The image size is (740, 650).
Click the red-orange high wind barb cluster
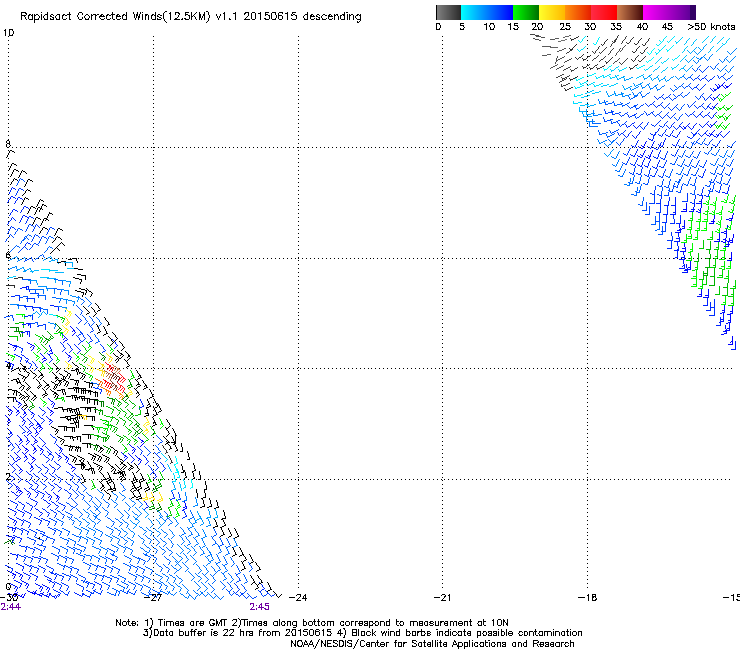click(112, 380)
